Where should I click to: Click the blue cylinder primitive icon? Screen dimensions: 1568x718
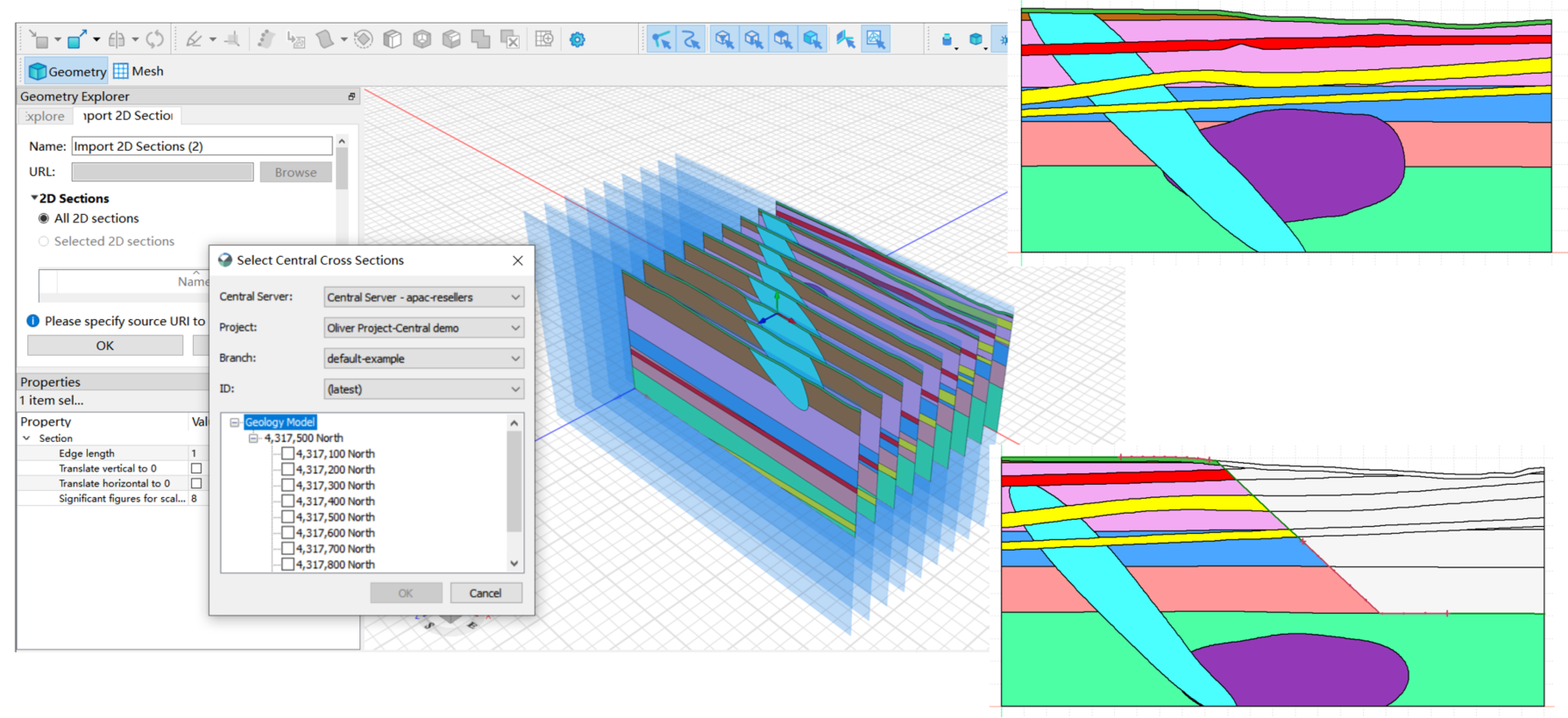pos(947,39)
